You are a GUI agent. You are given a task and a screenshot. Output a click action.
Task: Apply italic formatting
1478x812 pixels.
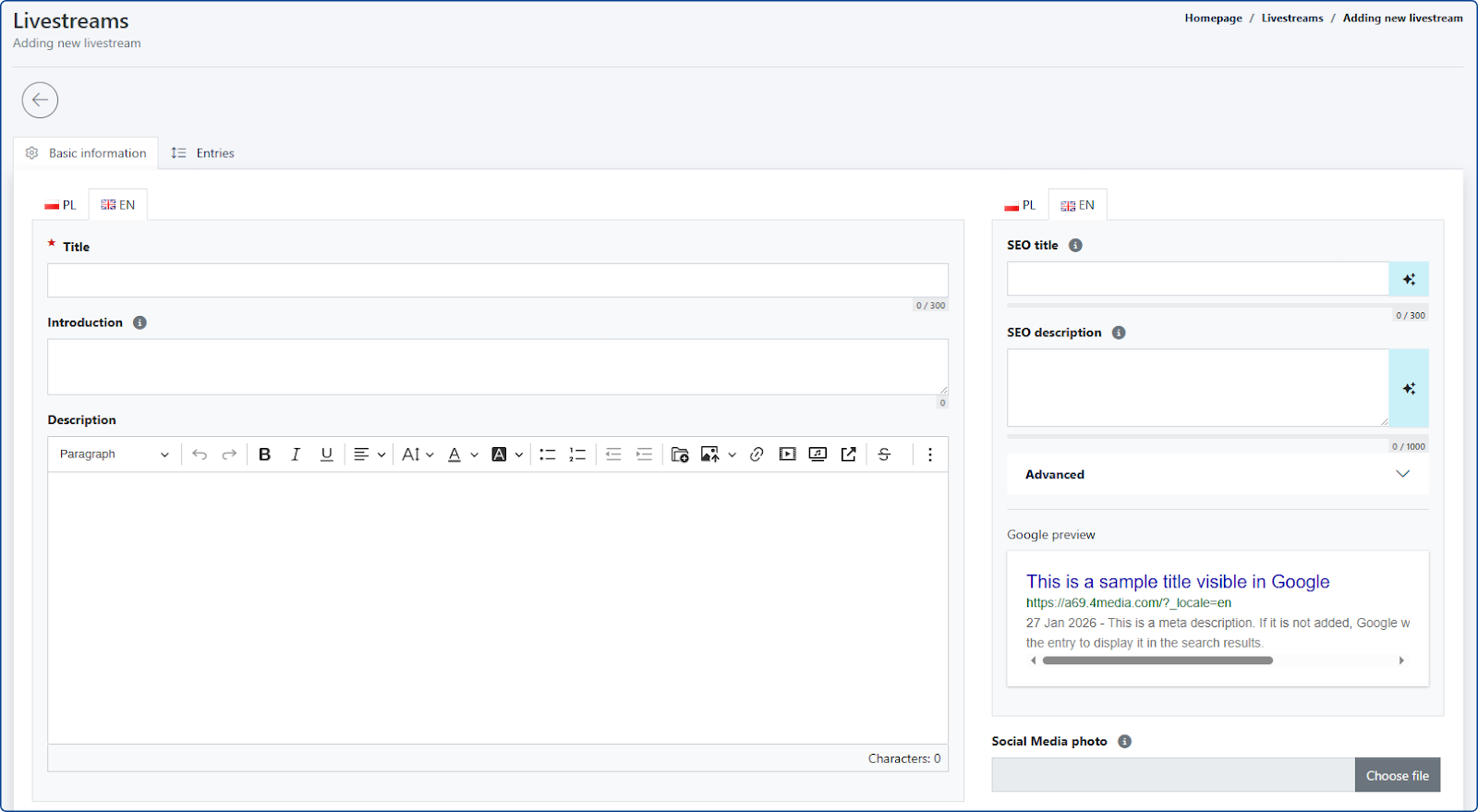(296, 454)
